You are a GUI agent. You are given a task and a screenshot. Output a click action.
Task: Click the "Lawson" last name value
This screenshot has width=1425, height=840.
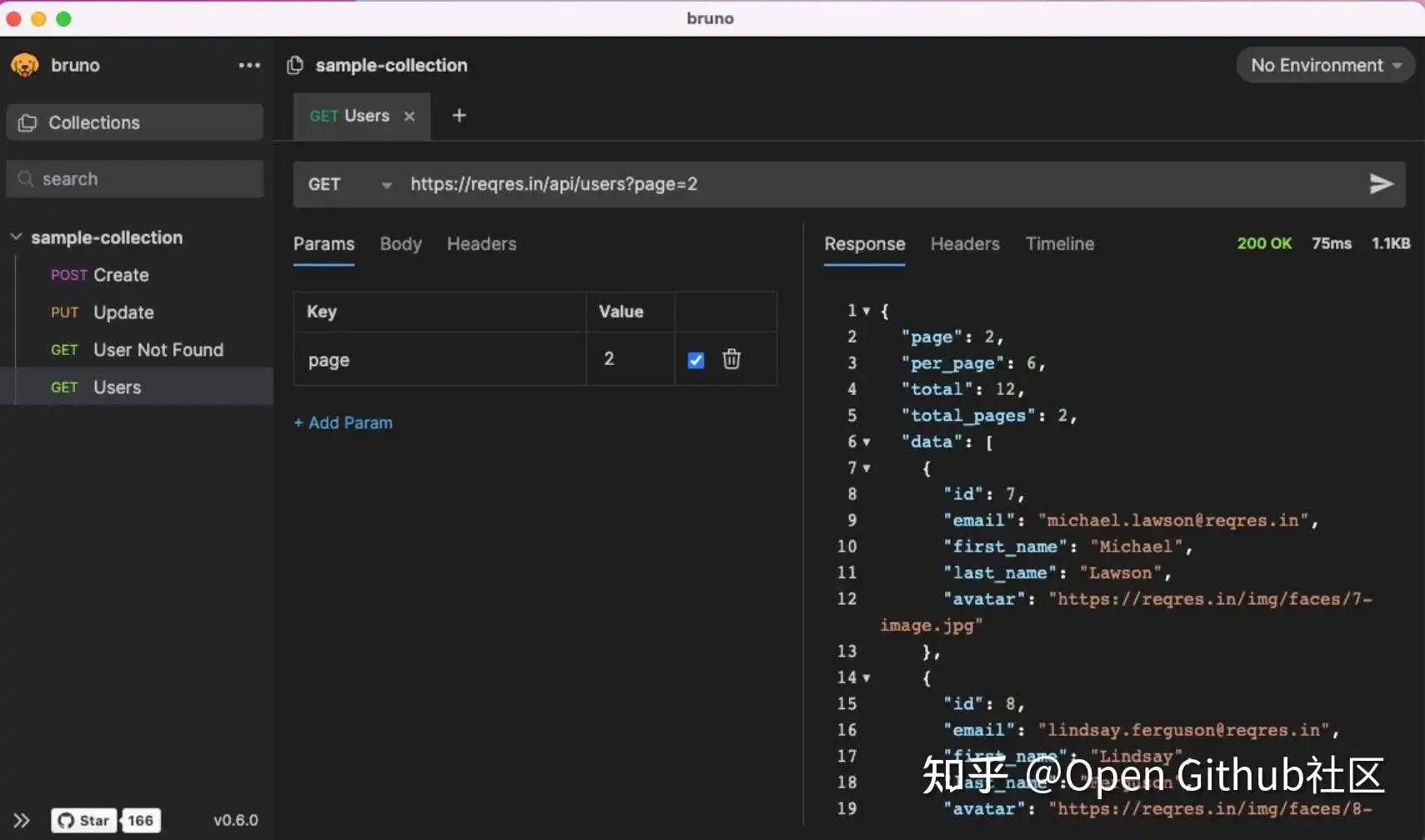coord(1121,572)
